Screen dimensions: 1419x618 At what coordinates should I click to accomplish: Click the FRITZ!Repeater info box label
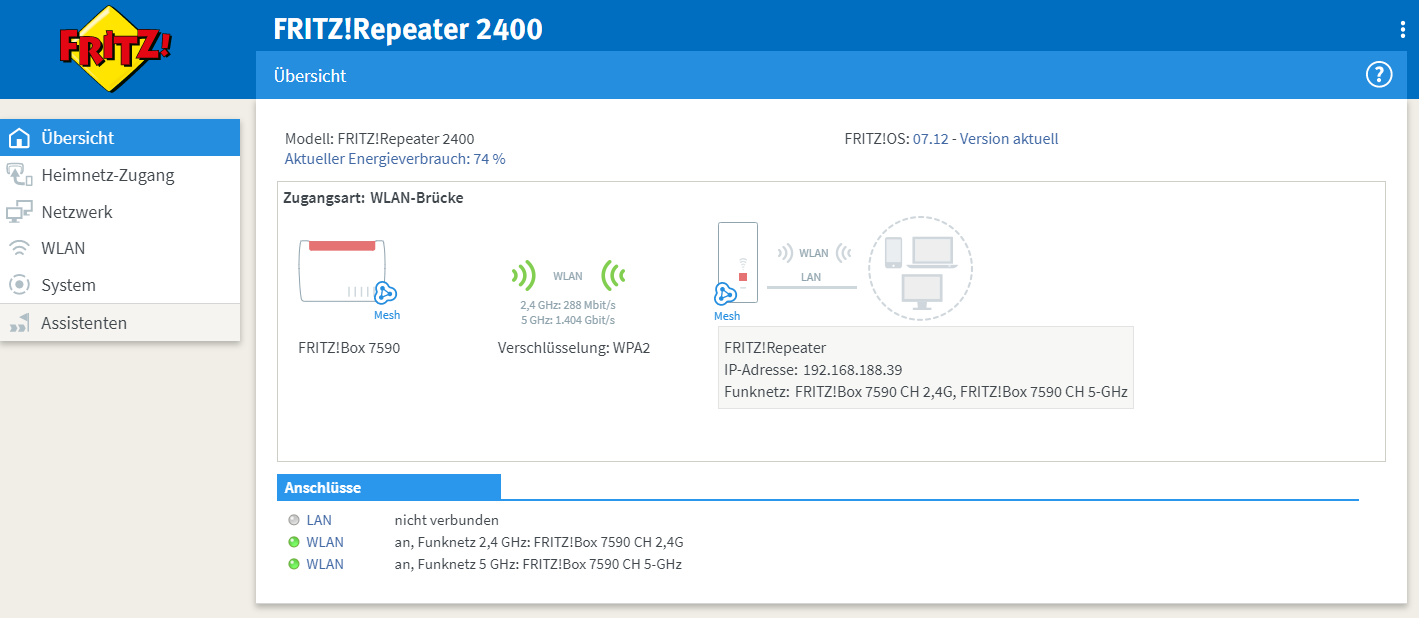tap(775, 348)
